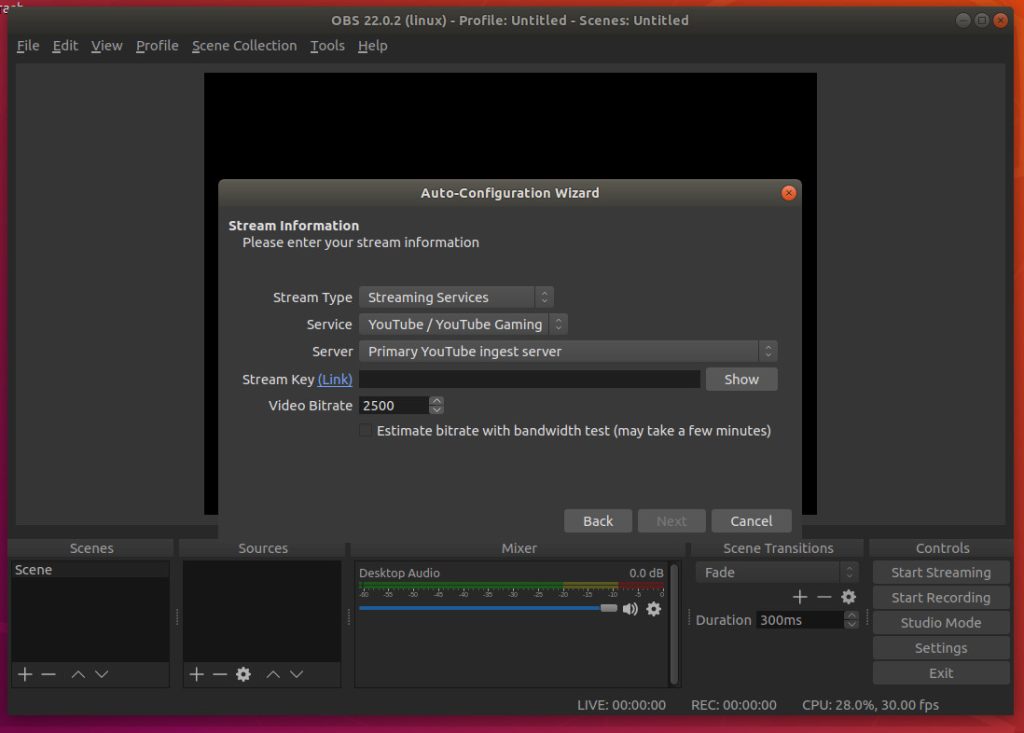Open source properties gear in the Sources panel
This screenshot has width=1024, height=733.
coord(243,674)
